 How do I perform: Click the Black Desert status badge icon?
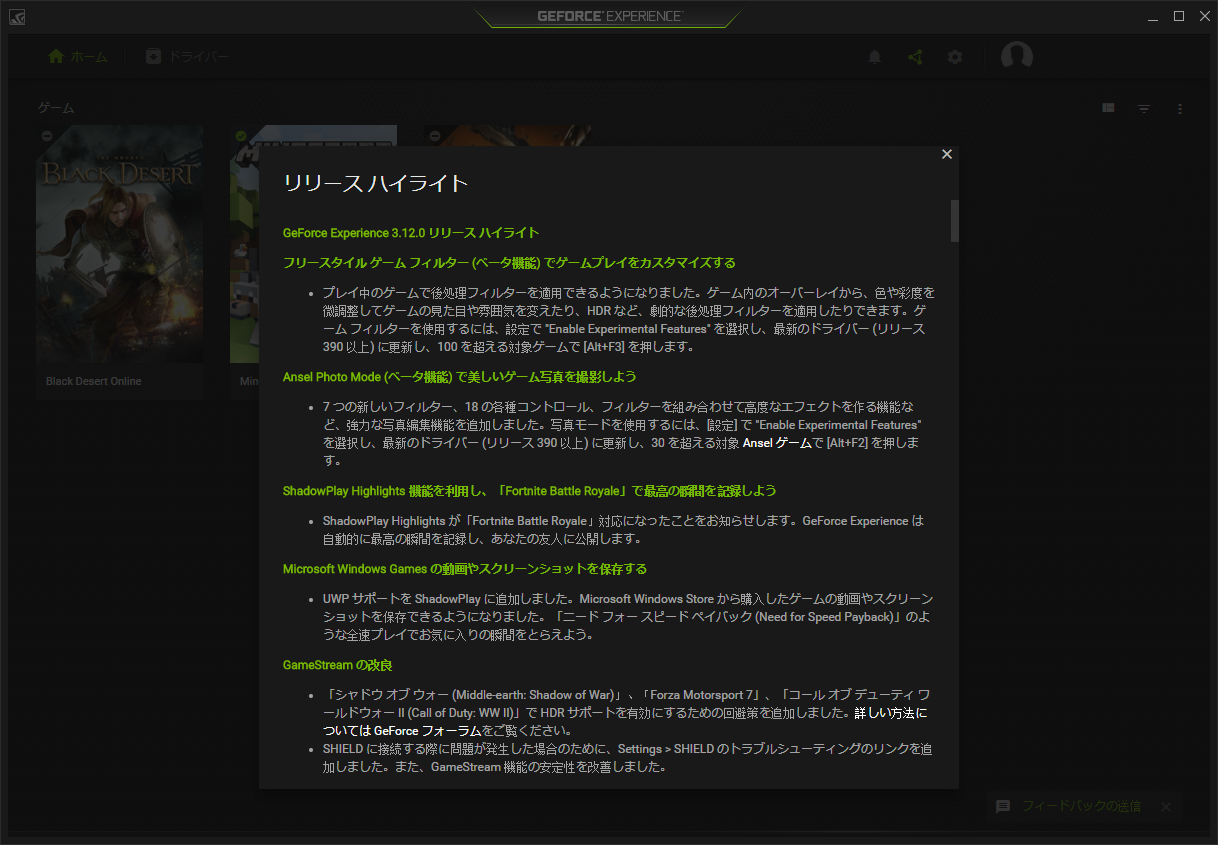pyautogui.click(x=47, y=136)
